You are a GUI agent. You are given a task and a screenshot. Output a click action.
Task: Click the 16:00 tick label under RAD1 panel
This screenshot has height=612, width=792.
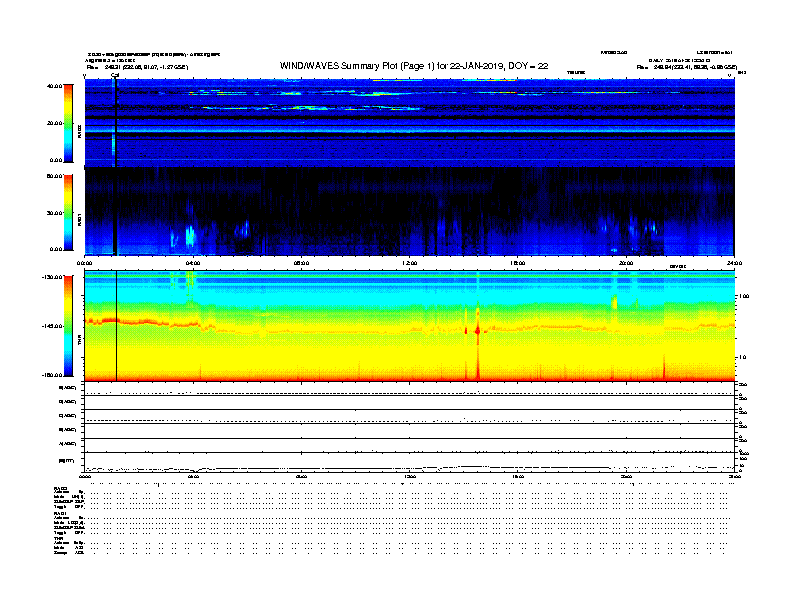[518, 263]
